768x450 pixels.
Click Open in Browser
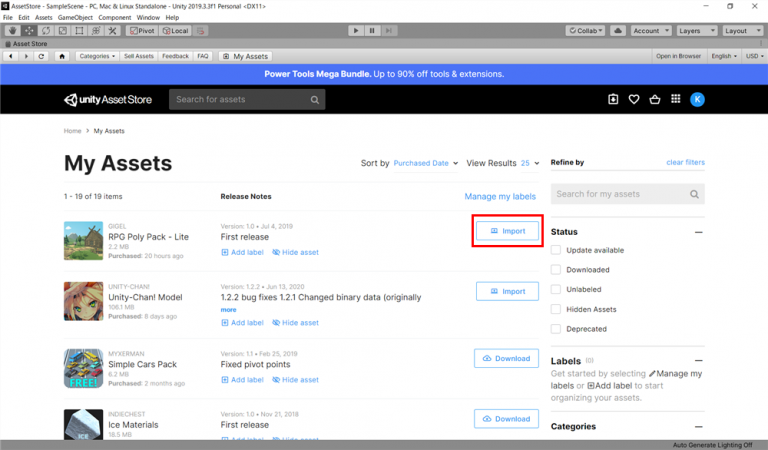pos(678,56)
